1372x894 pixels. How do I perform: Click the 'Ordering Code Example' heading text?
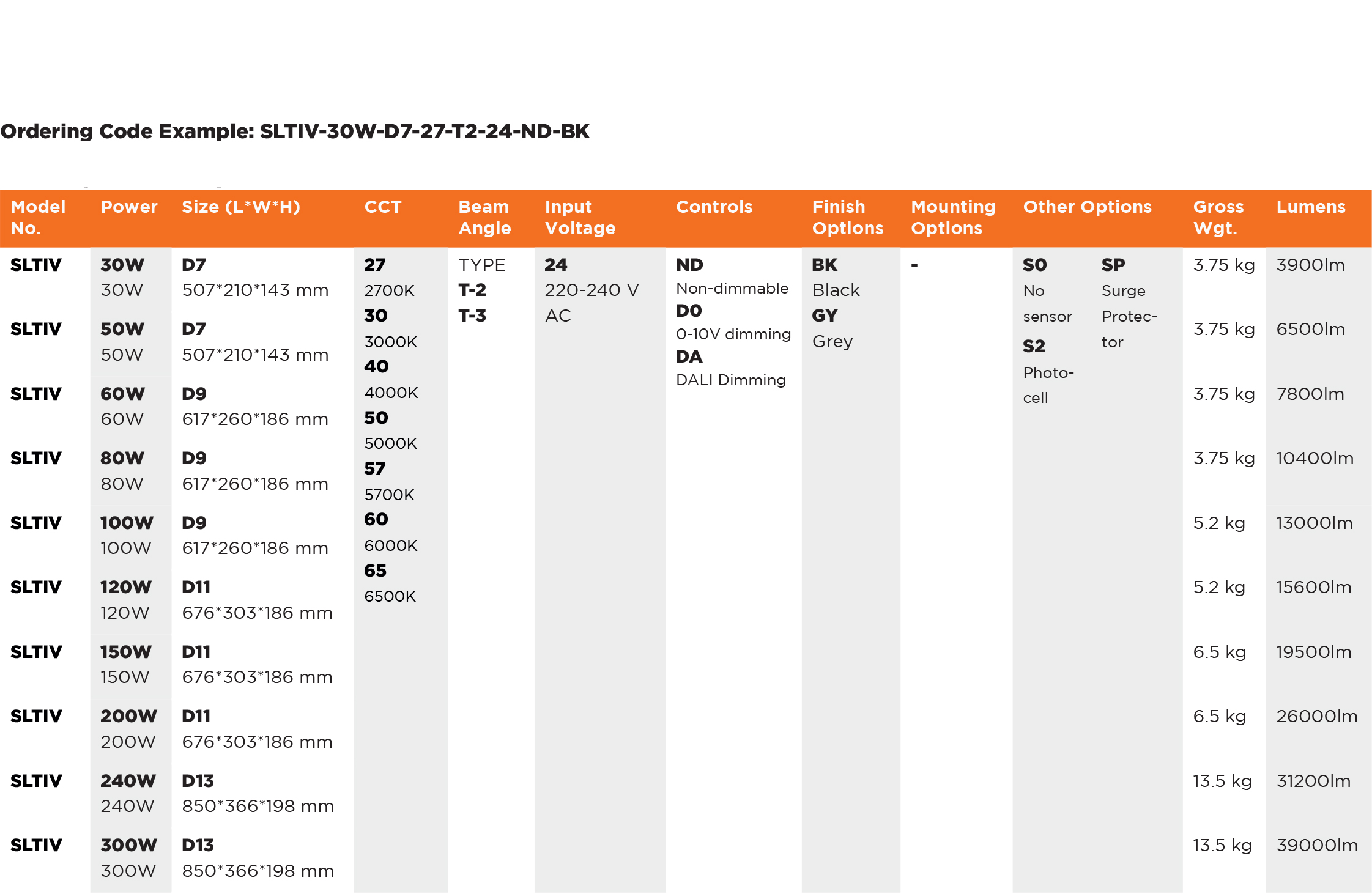tap(295, 131)
